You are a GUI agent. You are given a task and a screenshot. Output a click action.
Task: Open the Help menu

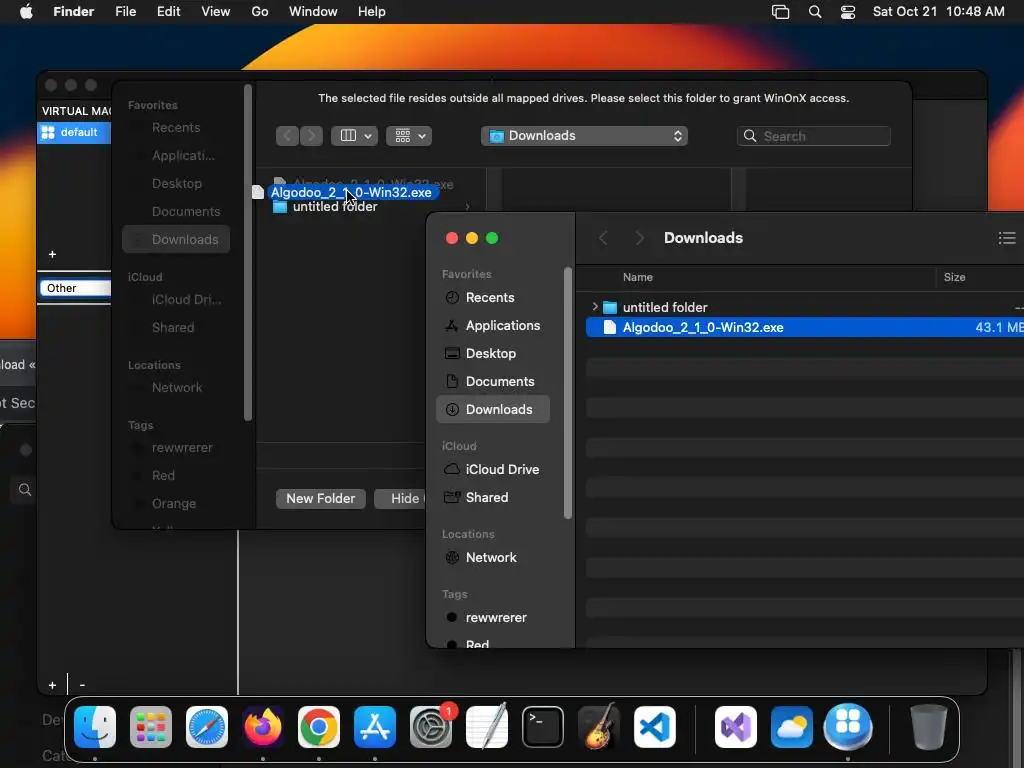click(x=372, y=12)
